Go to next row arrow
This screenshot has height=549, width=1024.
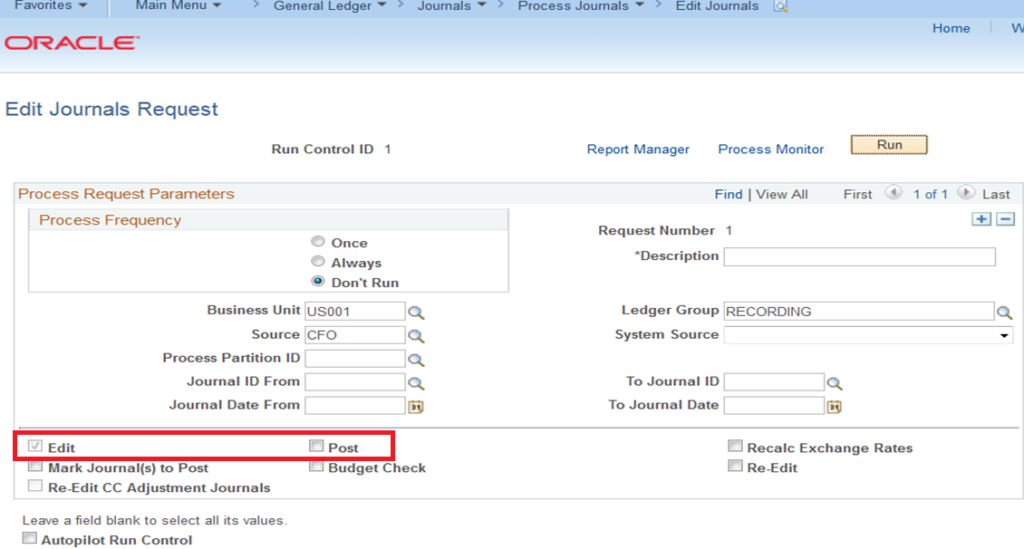tap(966, 193)
